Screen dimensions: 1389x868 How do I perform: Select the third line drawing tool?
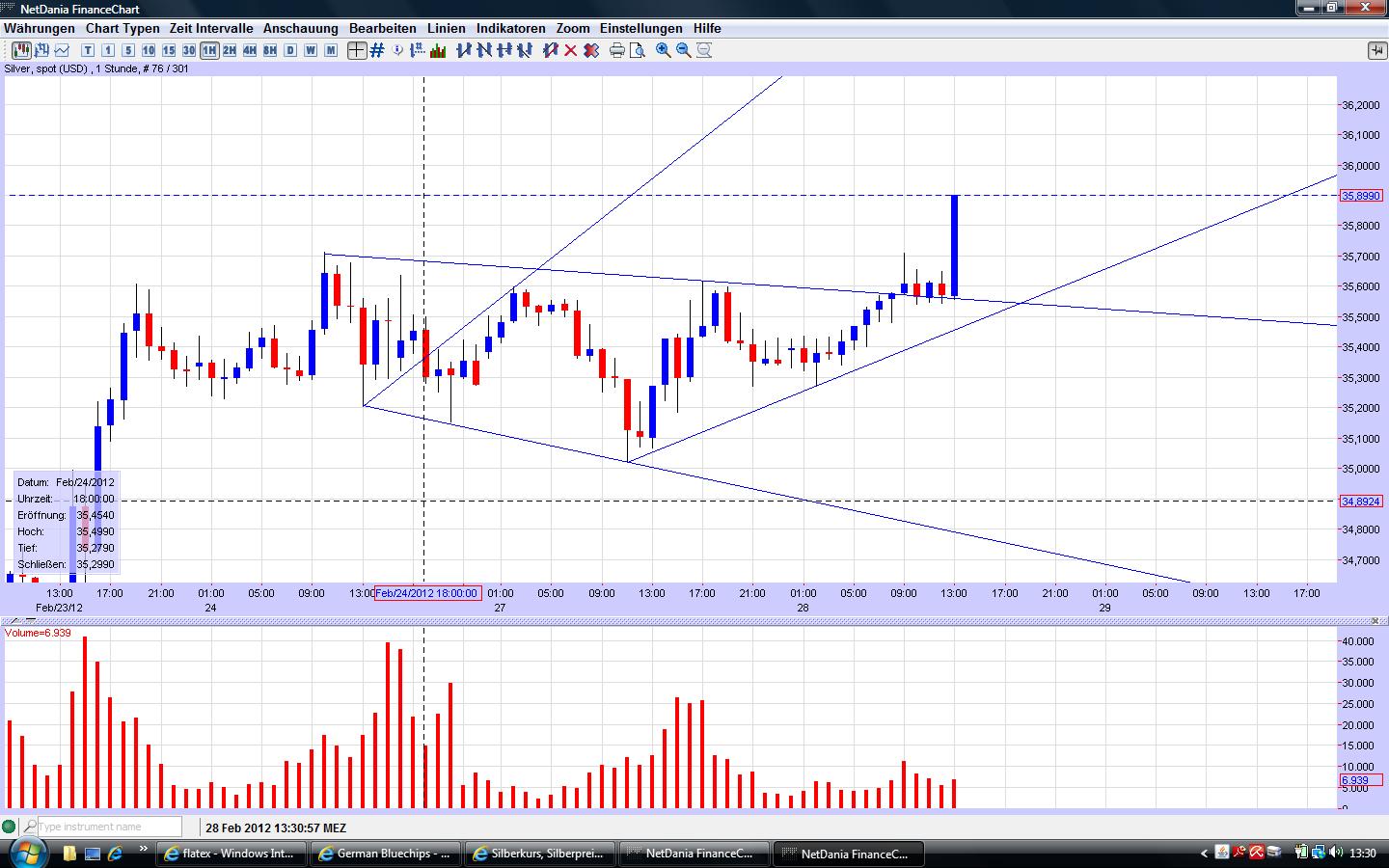(504, 50)
